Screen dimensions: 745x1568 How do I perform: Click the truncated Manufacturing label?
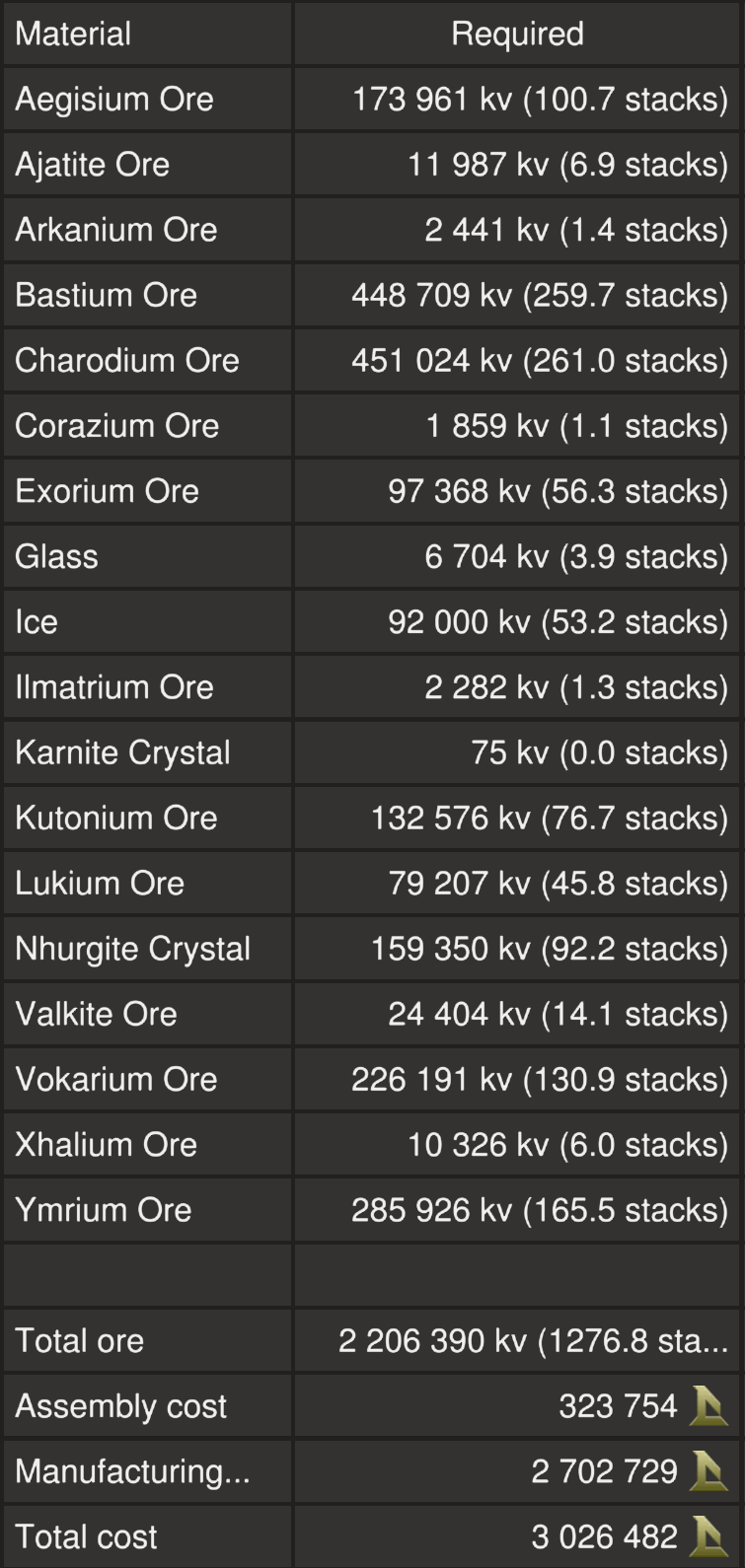point(132,1471)
